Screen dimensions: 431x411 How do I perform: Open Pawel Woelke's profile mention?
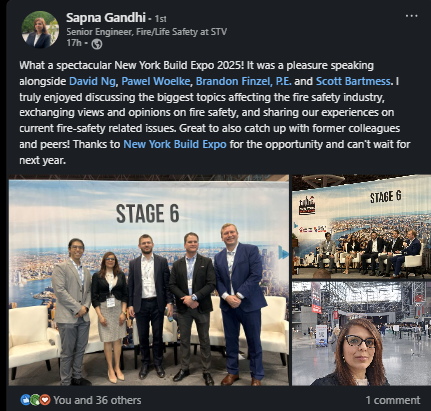[x=156, y=81]
